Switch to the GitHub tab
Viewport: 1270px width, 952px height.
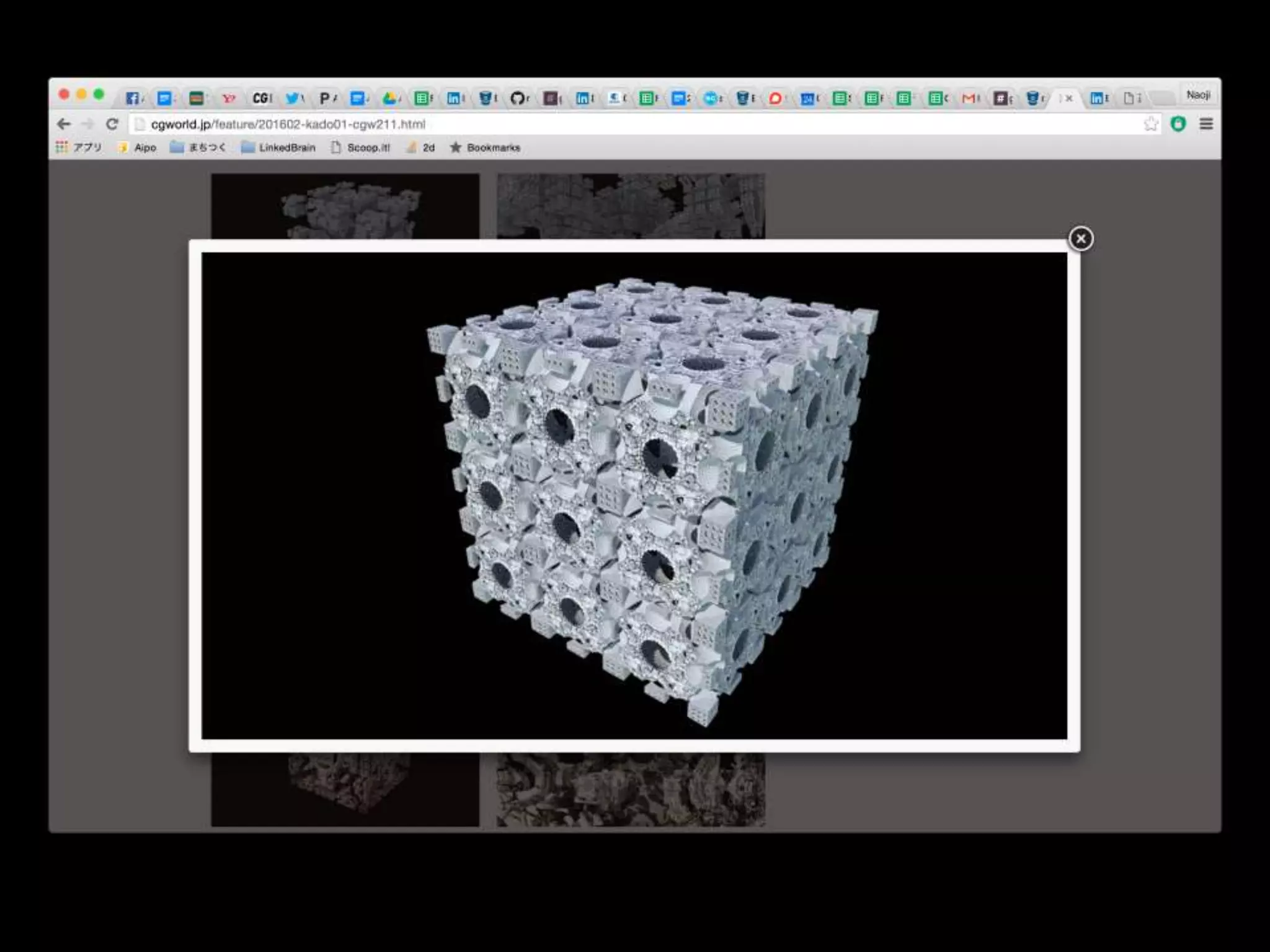(x=518, y=98)
